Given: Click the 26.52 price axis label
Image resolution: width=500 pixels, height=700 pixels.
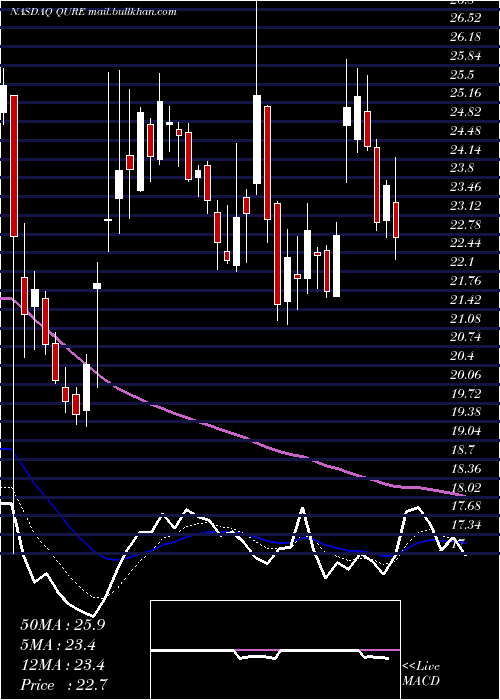Looking at the screenshot, I should (x=465, y=18).
